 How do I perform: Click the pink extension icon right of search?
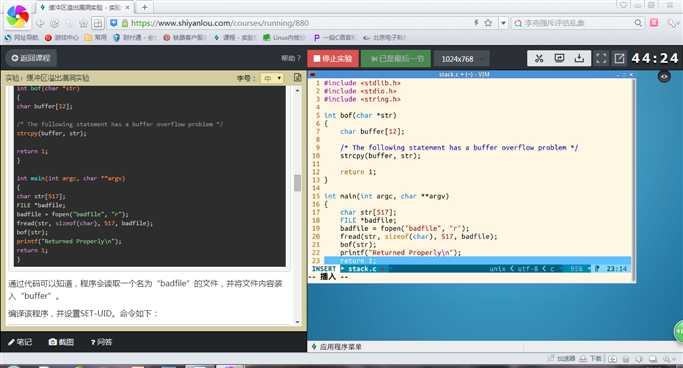click(x=654, y=23)
